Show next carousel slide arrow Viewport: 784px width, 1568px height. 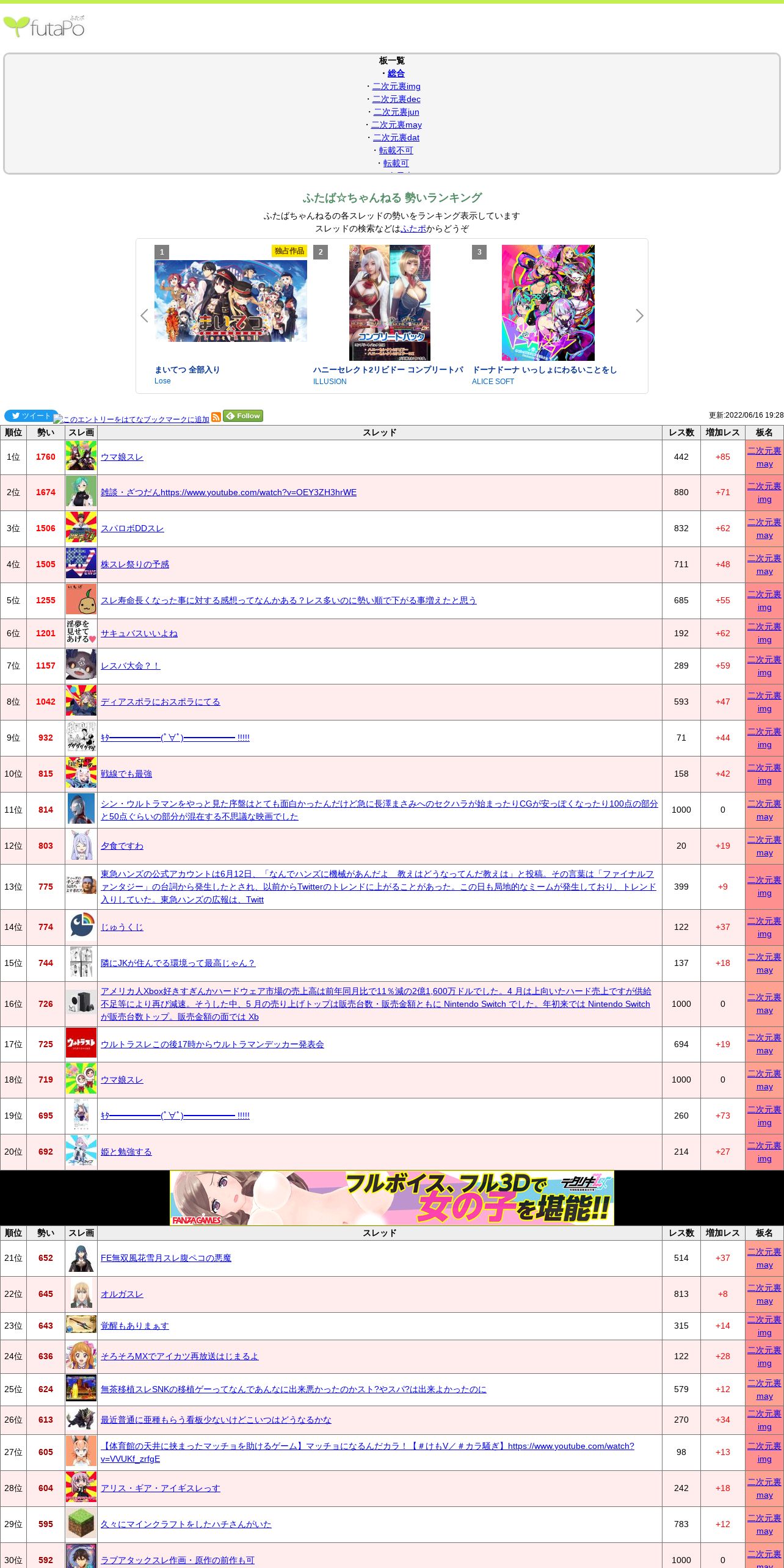point(639,316)
